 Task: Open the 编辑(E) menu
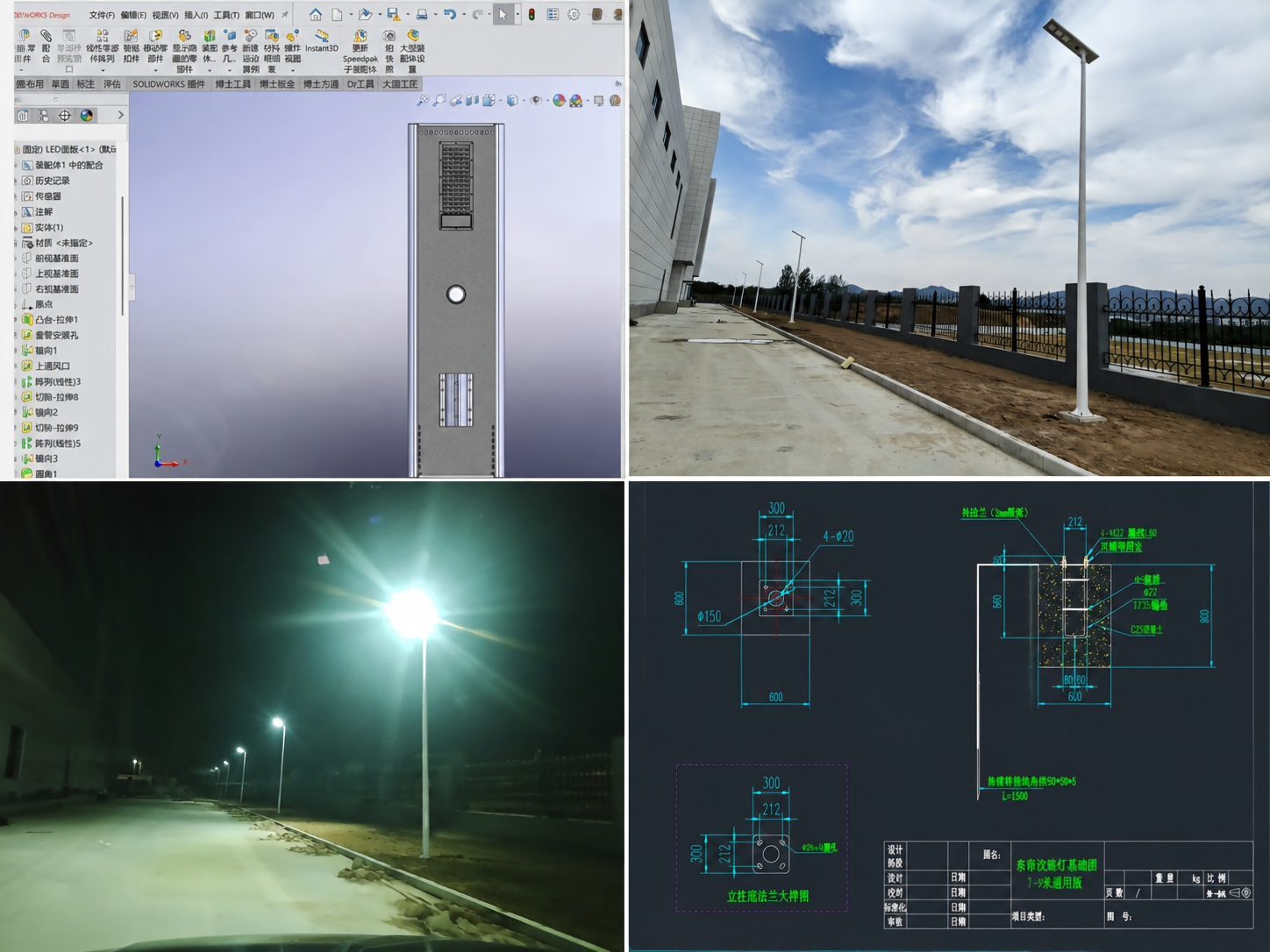click(133, 15)
